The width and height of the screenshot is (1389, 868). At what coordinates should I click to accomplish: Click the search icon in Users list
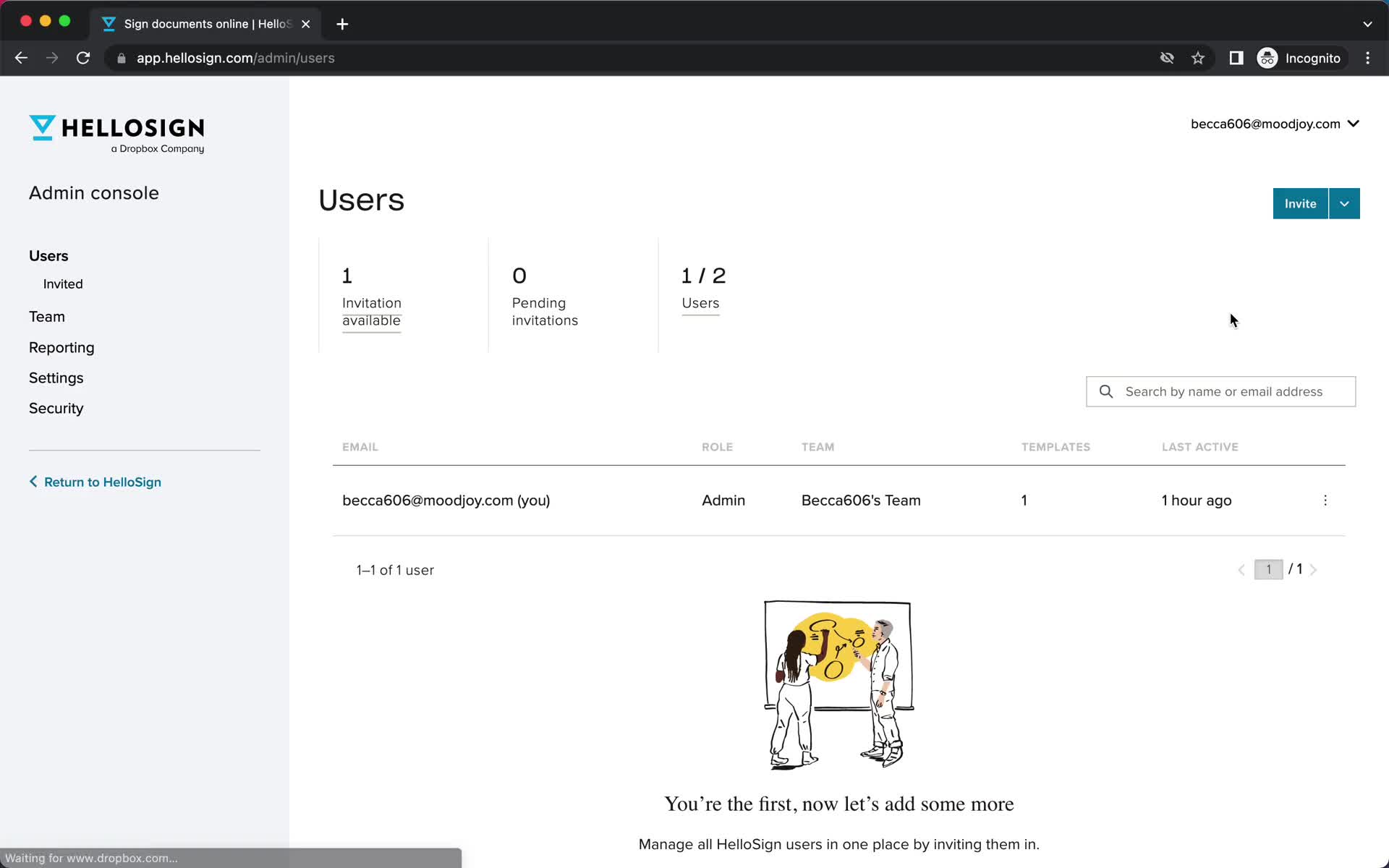pos(1106,391)
